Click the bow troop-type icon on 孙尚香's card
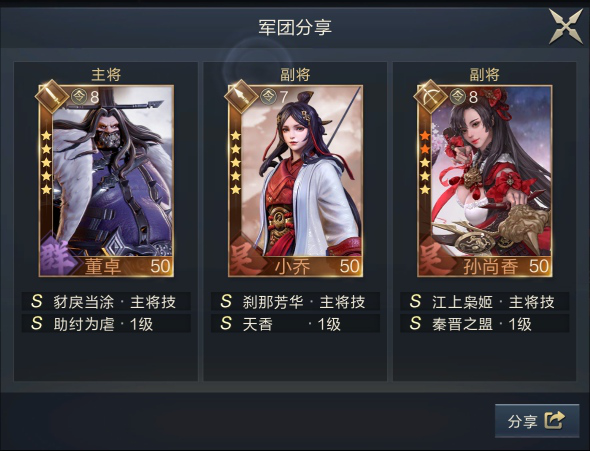The height and width of the screenshot is (451, 590). 431,96
